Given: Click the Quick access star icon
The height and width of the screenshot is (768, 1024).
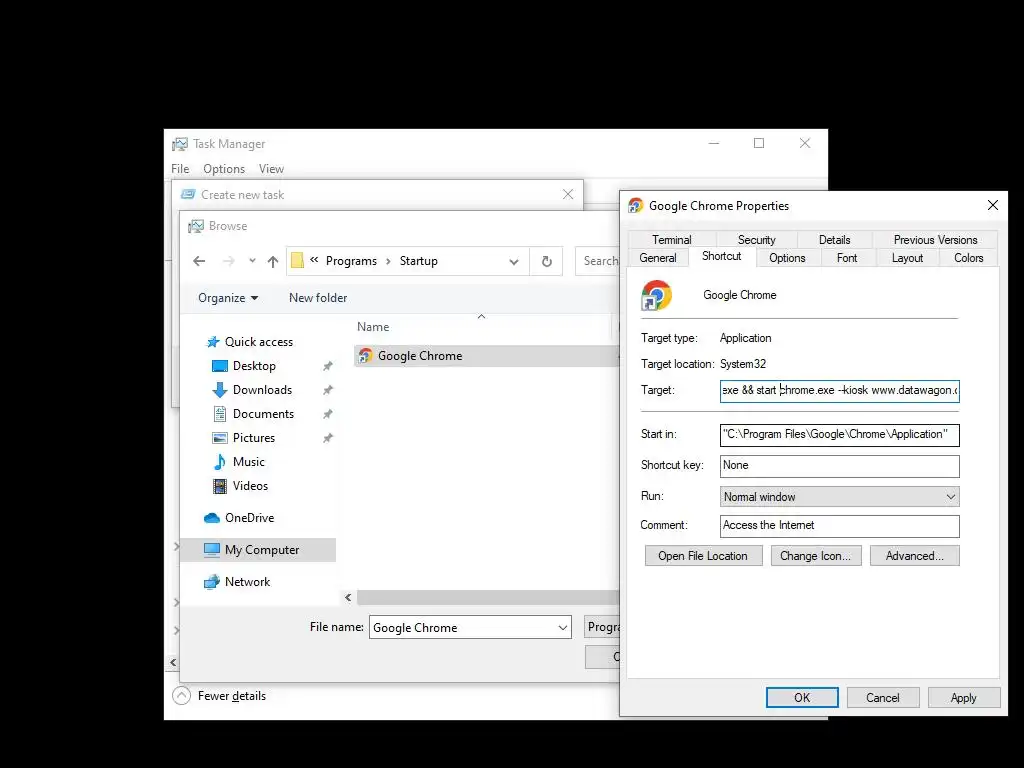Looking at the screenshot, I should click(x=213, y=342).
